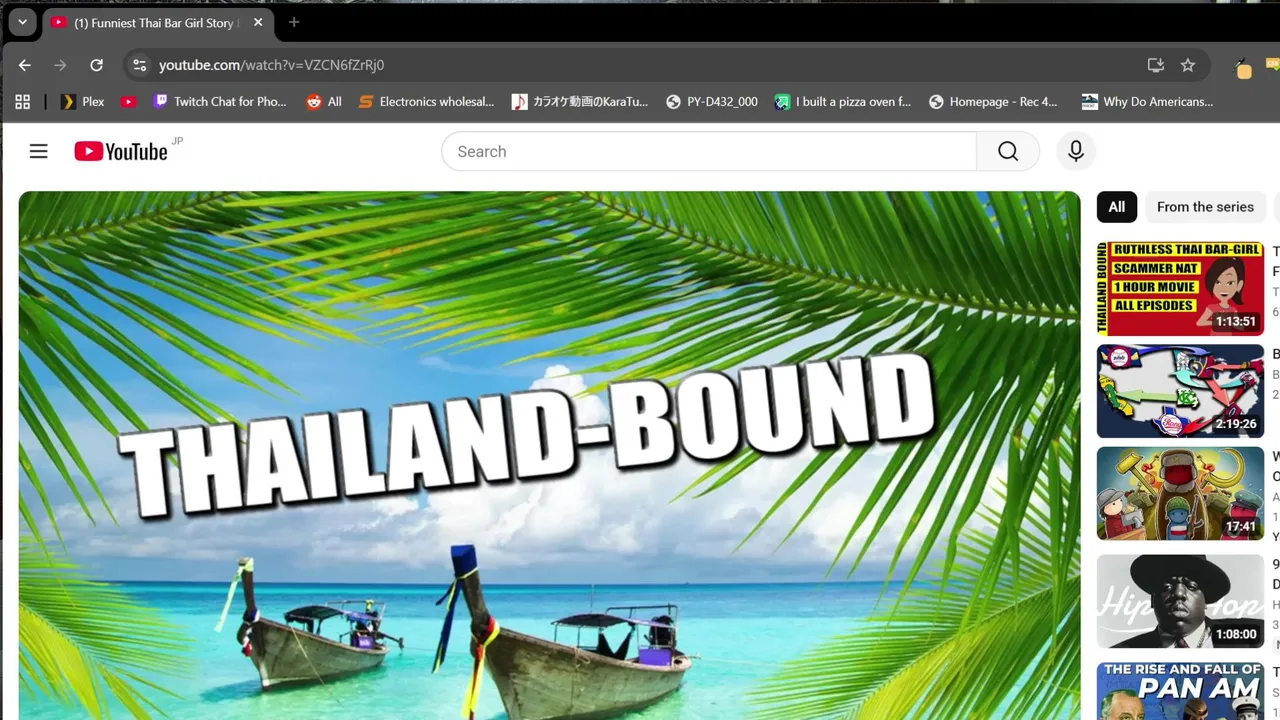Select the All filter chip
The width and height of the screenshot is (1280, 720).
pyautogui.click(x=1117, y=207)
